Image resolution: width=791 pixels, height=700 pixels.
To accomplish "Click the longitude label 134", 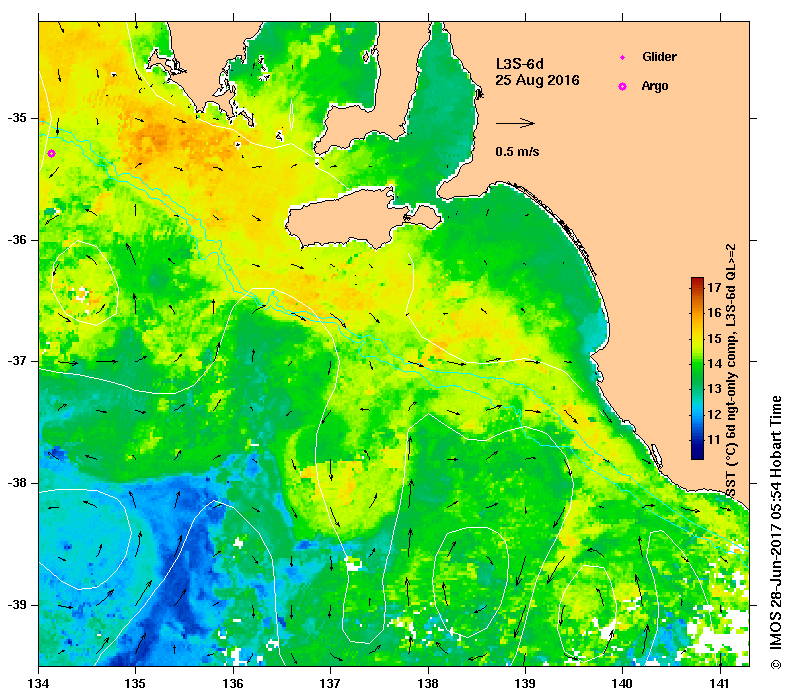I will coord(39,683).
